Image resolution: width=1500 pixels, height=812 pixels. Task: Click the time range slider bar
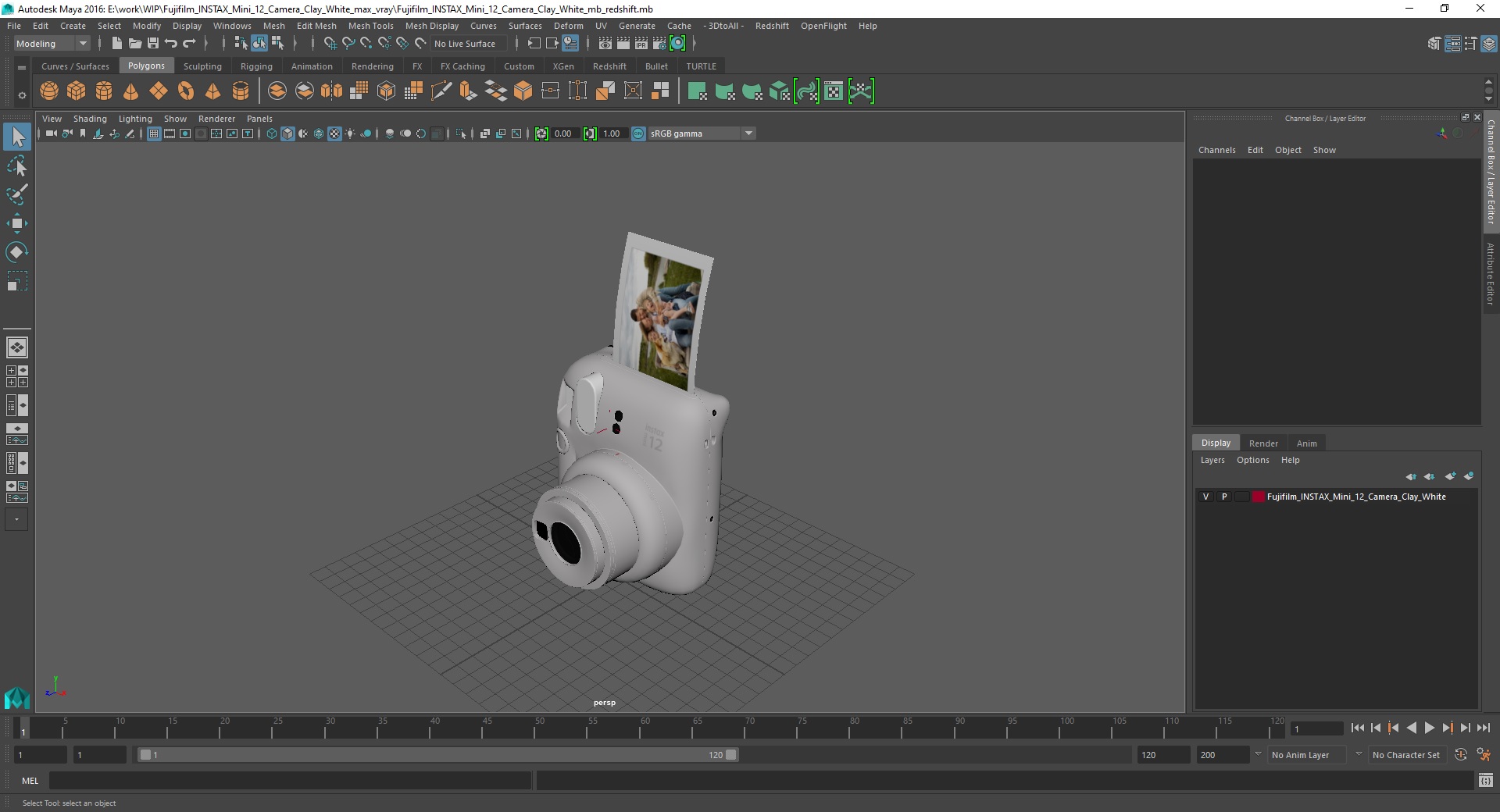437,755
